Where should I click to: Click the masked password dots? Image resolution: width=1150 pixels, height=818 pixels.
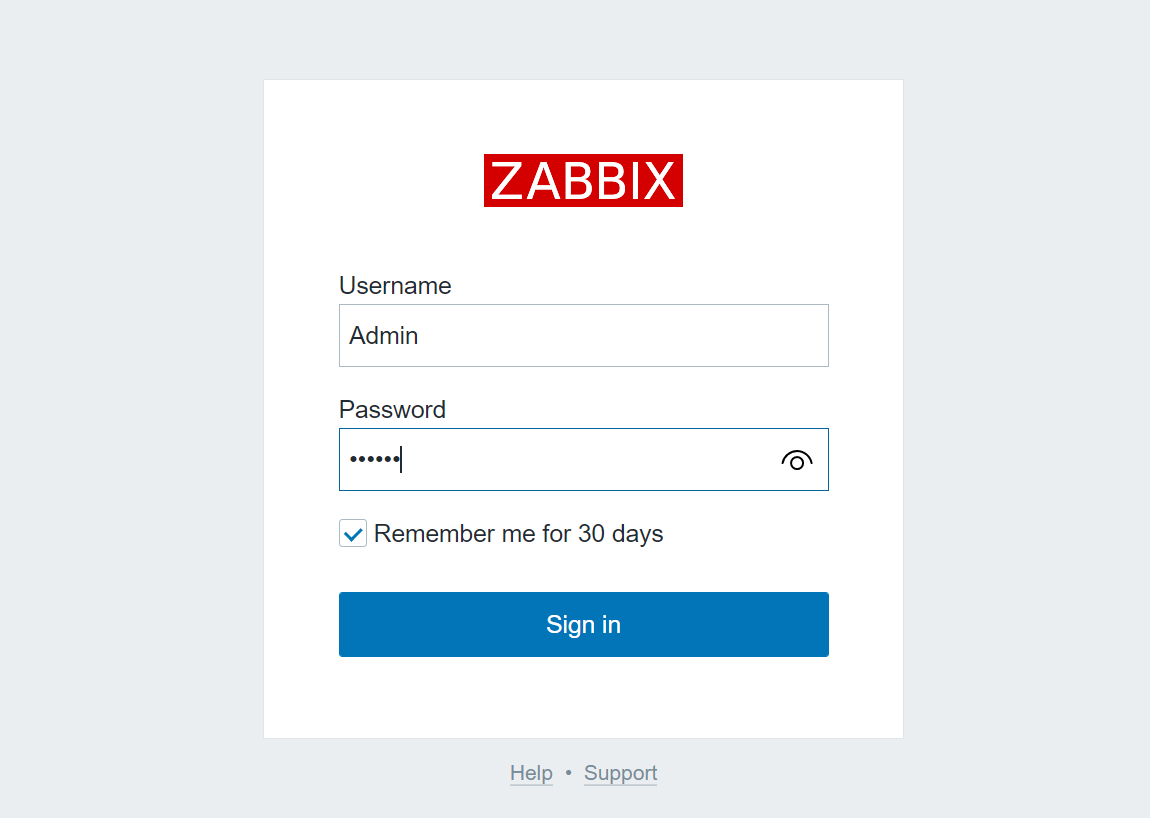[375, 459]
